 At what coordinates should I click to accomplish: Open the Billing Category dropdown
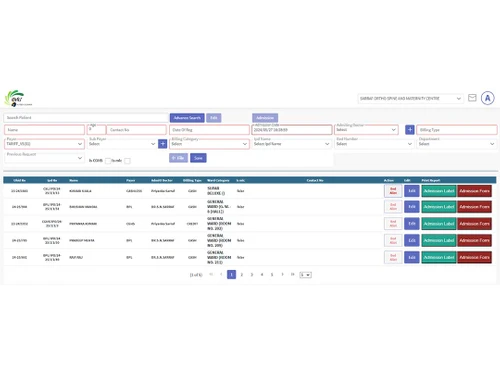click(x=209, y=144)
